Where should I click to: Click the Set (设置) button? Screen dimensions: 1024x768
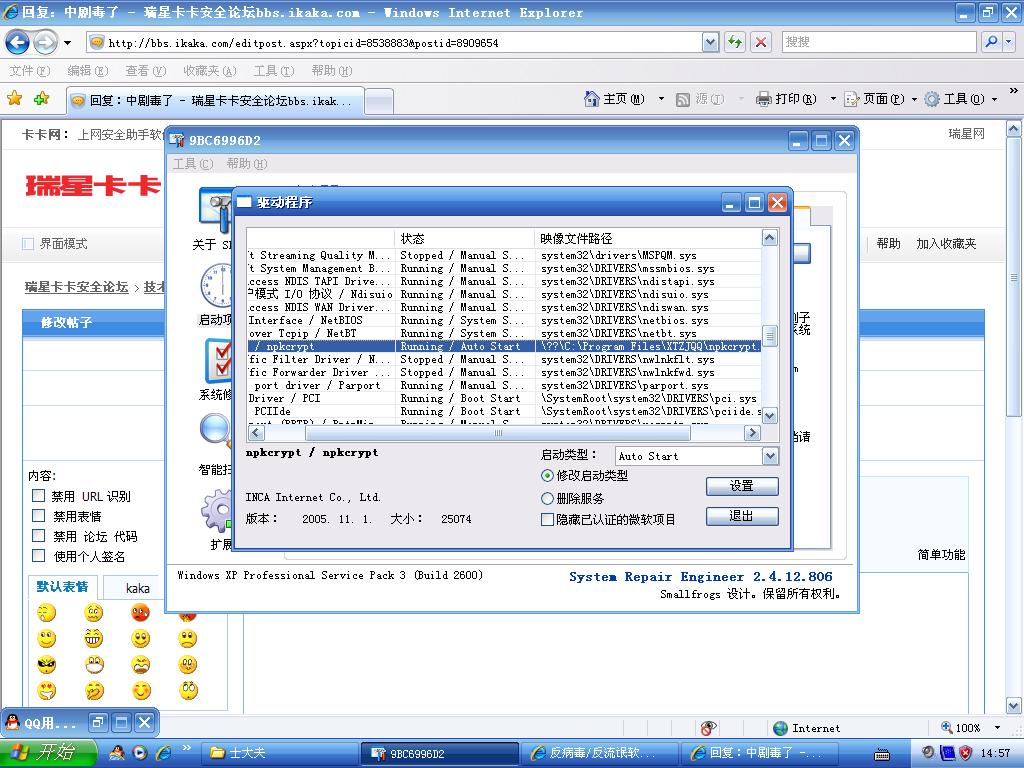[x=742, y=486]
